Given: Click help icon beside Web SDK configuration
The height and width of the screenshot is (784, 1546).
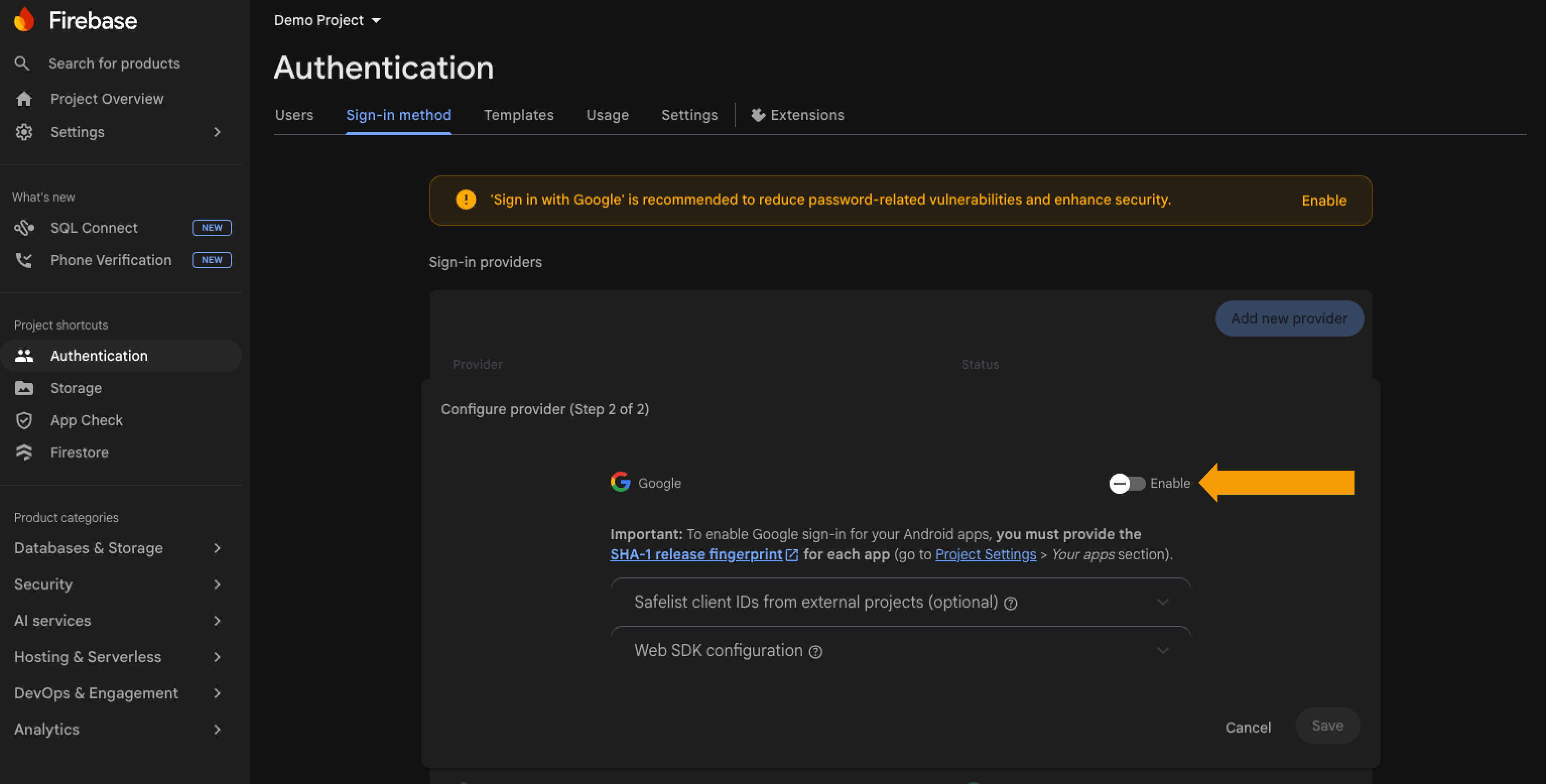Looking at the screenshot, I should [816, 651].
